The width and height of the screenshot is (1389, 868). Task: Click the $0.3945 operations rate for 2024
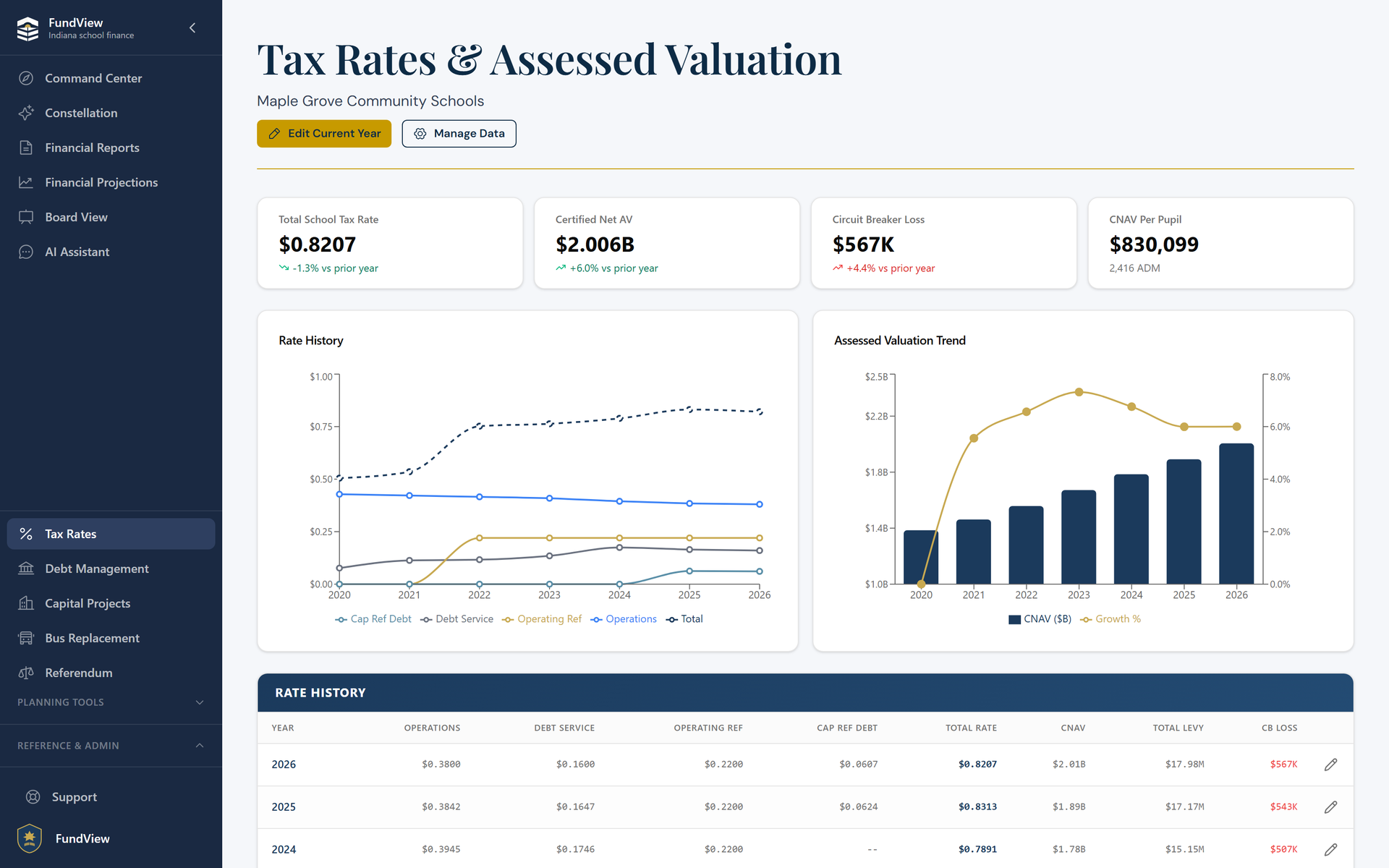tap(441, 850)
